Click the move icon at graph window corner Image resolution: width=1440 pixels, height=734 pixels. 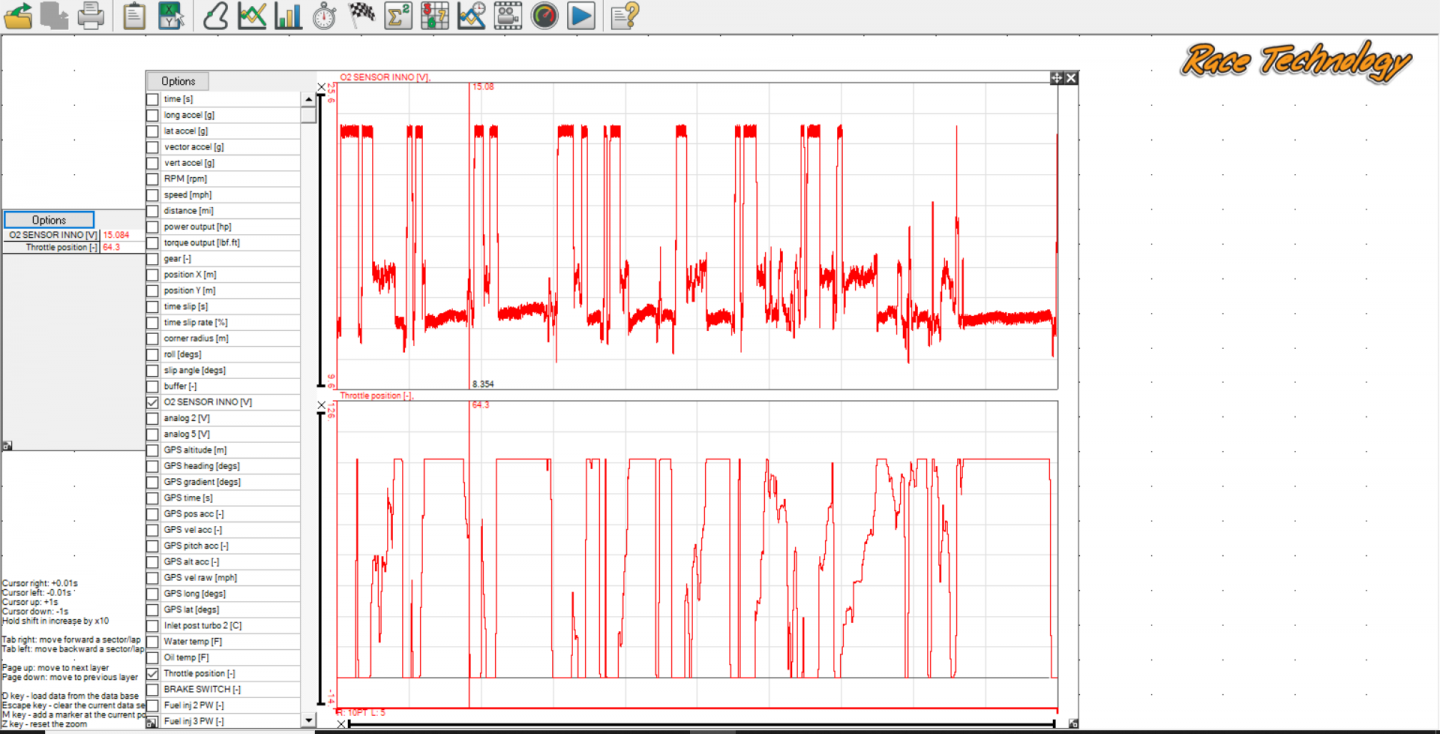pos(1056,78)
